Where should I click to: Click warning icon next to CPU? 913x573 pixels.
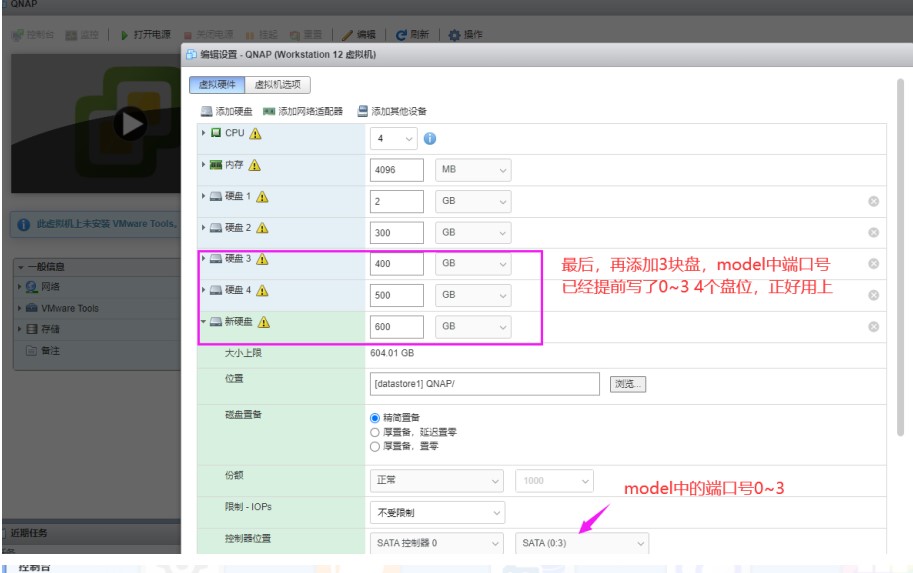[x=255, y=134]
